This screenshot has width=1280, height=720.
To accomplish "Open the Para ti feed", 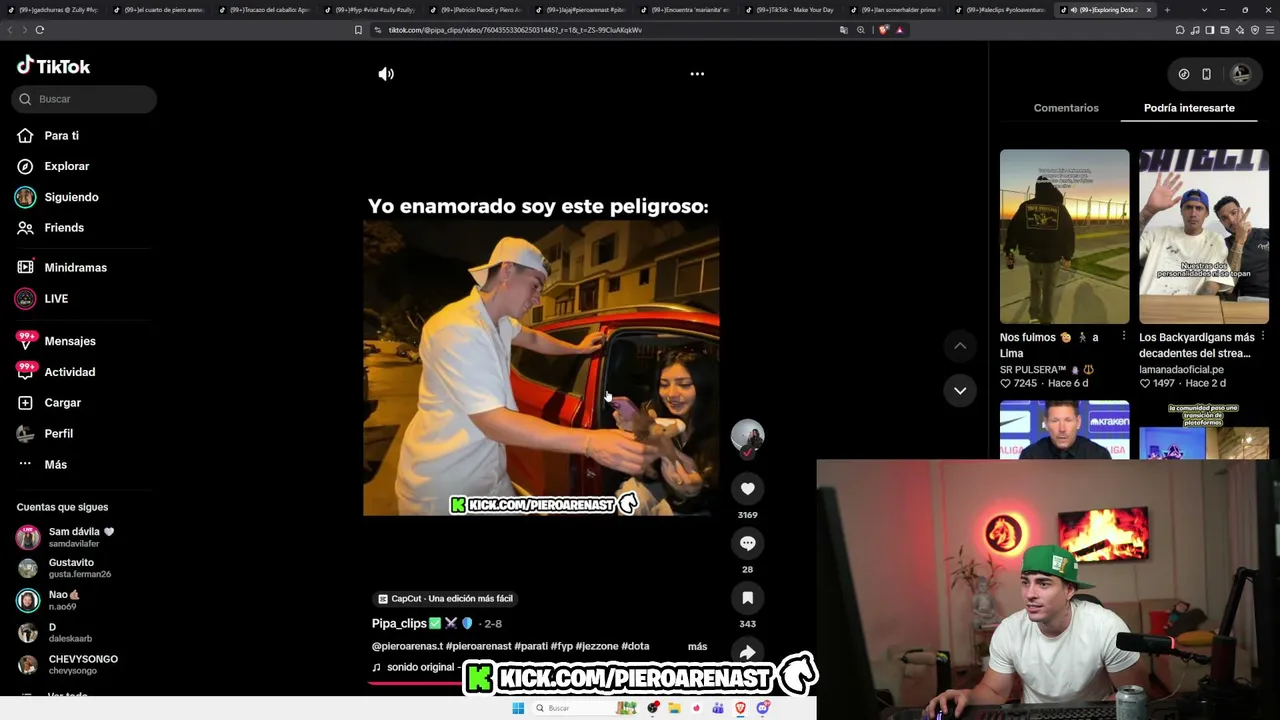I will (x=61, y=136).
